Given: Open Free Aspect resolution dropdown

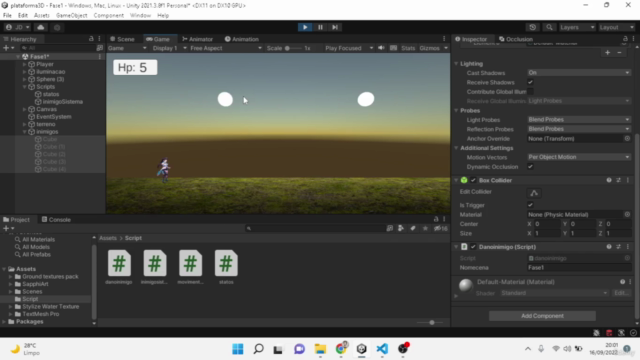Looking at the screenshot, I should coord(226,48).
